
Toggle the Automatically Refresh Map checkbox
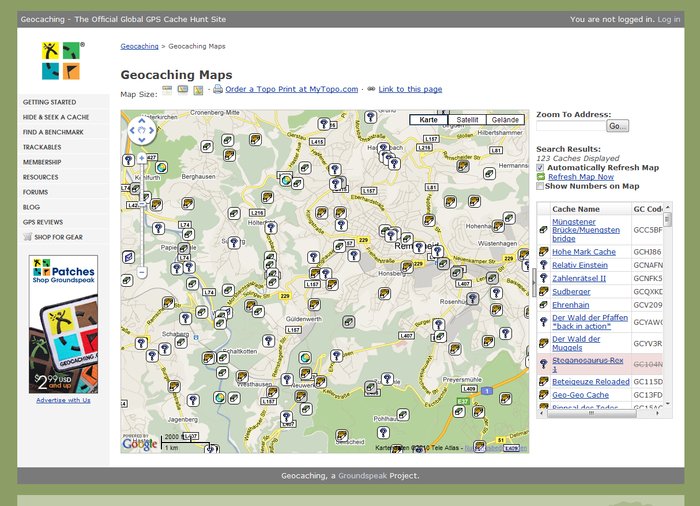540,167
